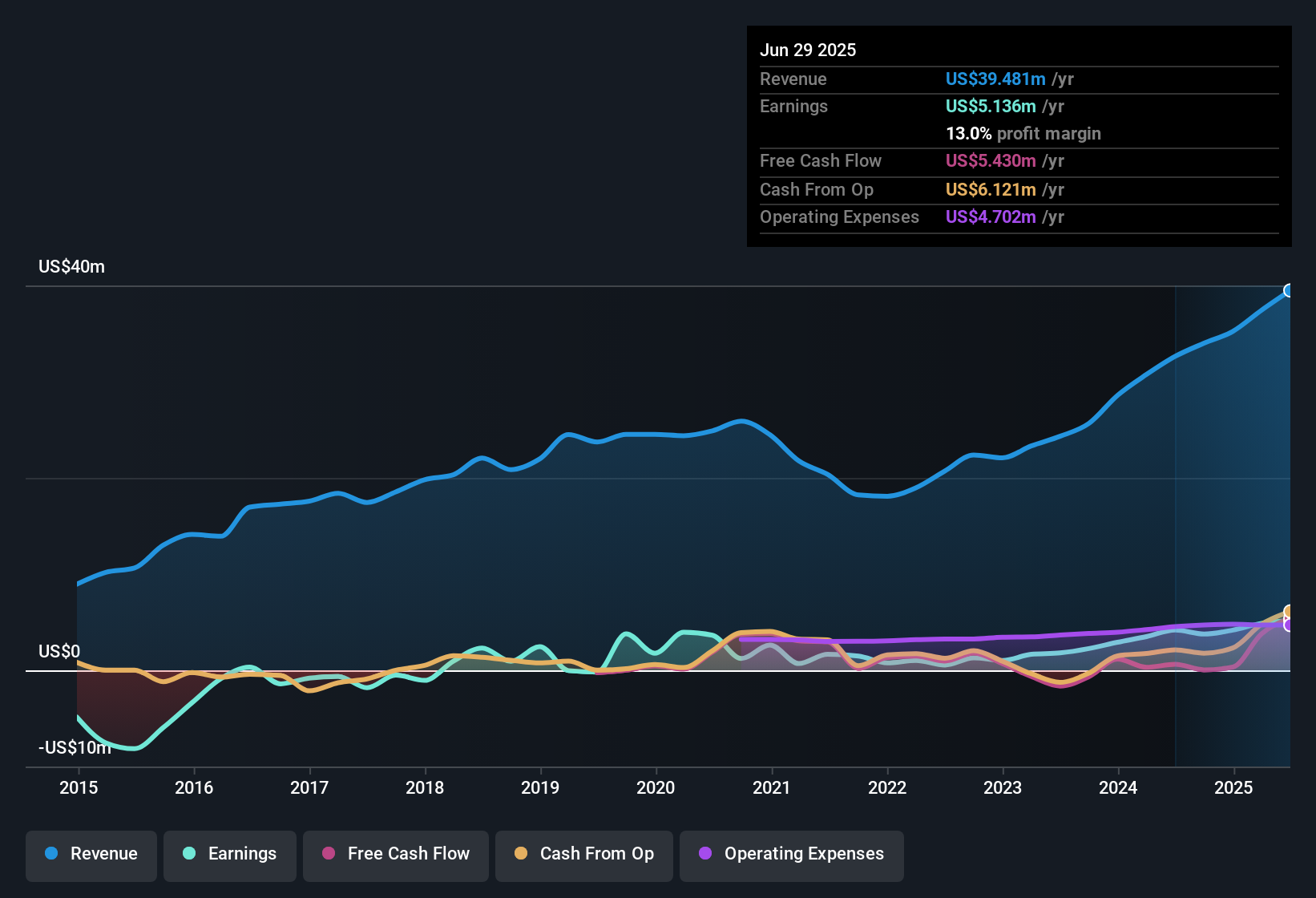Click the teal Earnings legend dot

click(189, 853)
